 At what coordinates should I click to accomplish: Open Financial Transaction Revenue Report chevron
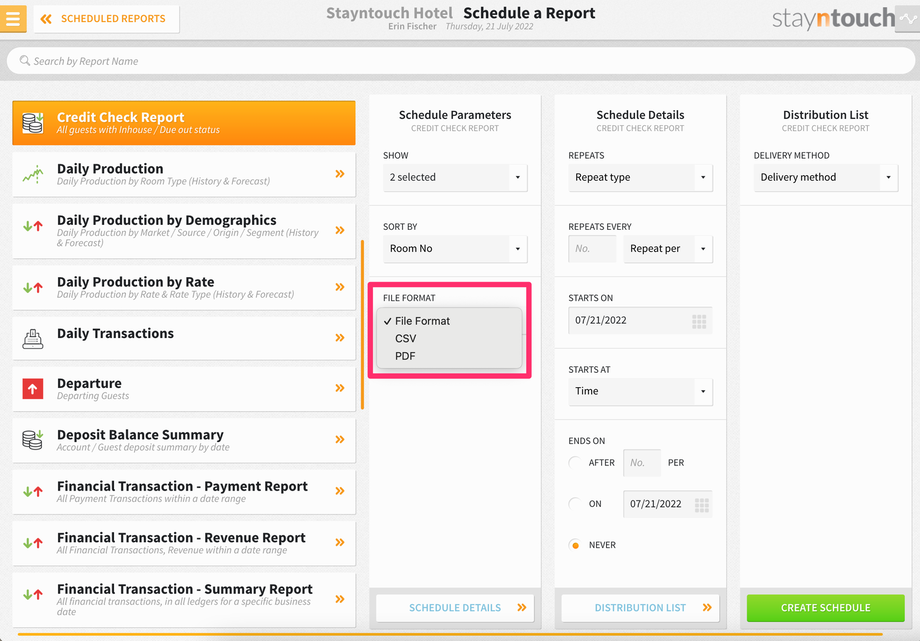coord(340,542)
